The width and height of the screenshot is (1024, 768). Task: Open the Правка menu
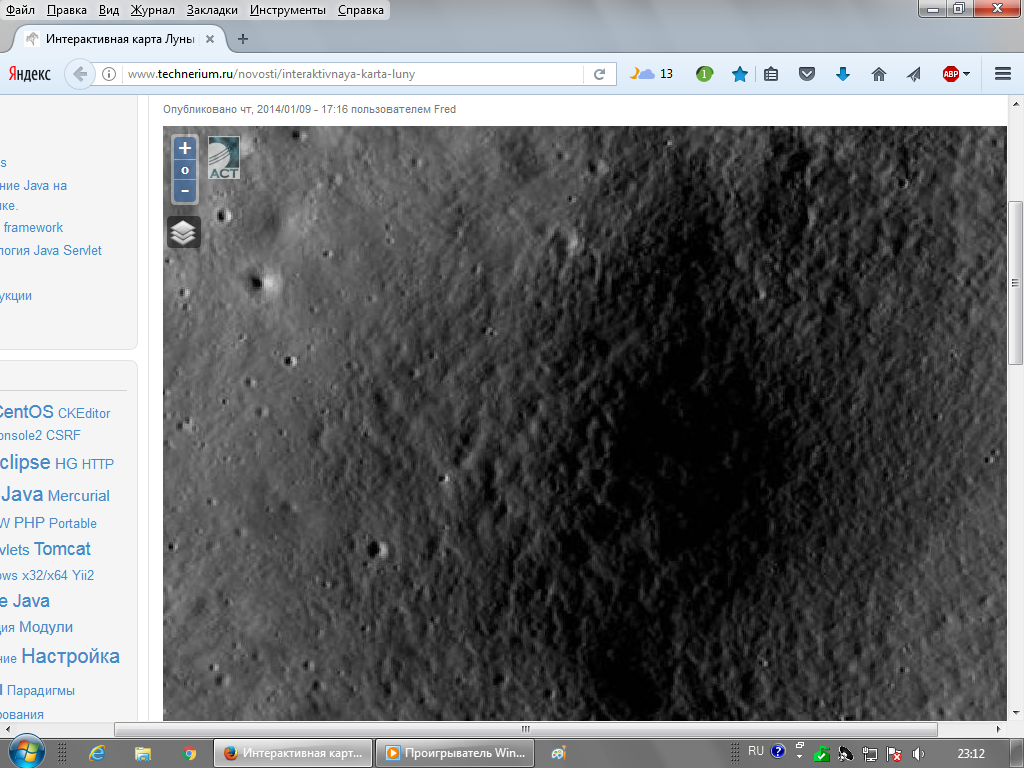[67, 10]
